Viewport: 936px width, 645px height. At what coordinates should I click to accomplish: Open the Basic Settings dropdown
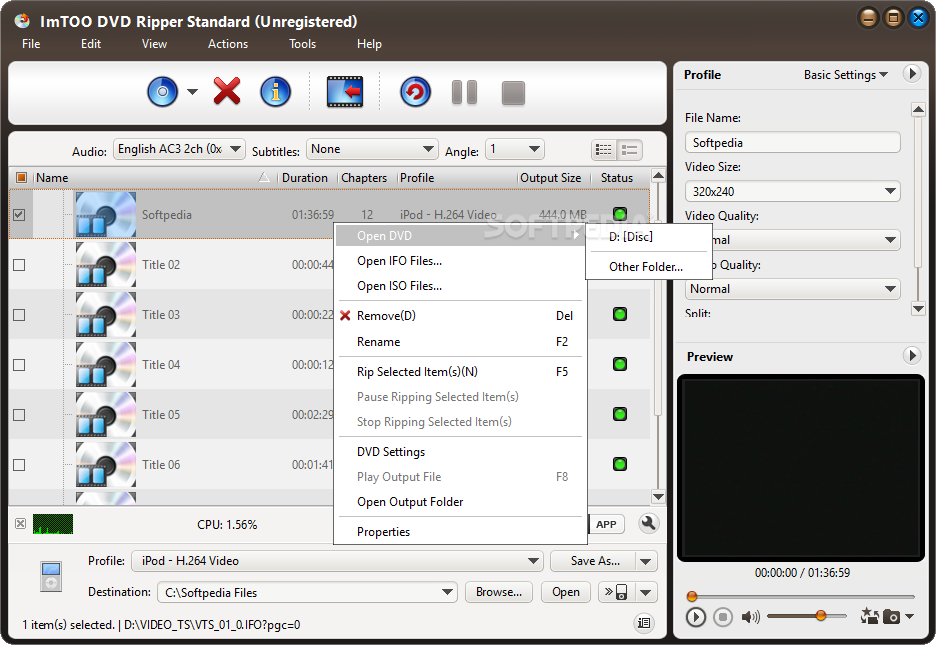pos(845,75)
